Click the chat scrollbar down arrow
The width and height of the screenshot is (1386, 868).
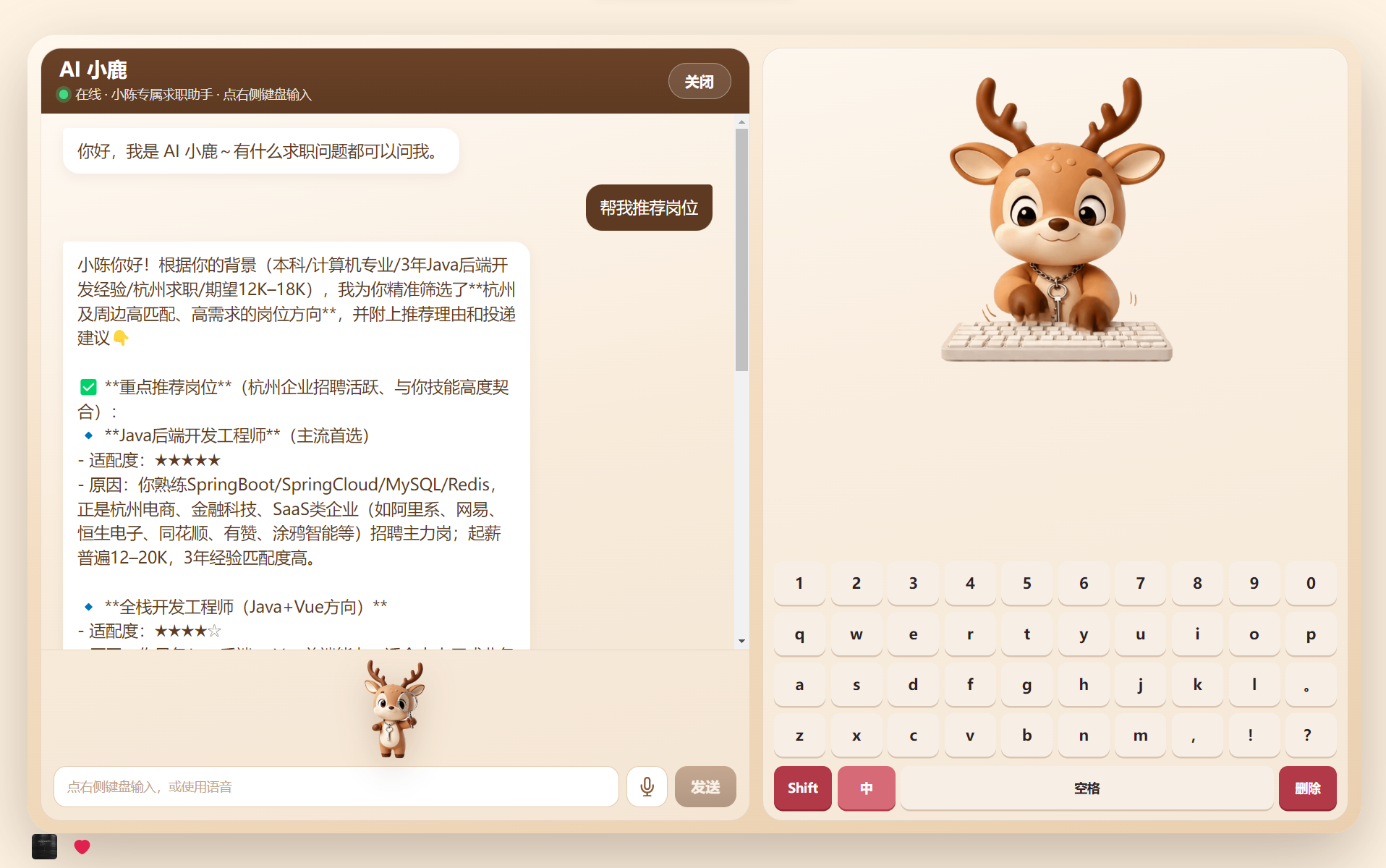741,641
